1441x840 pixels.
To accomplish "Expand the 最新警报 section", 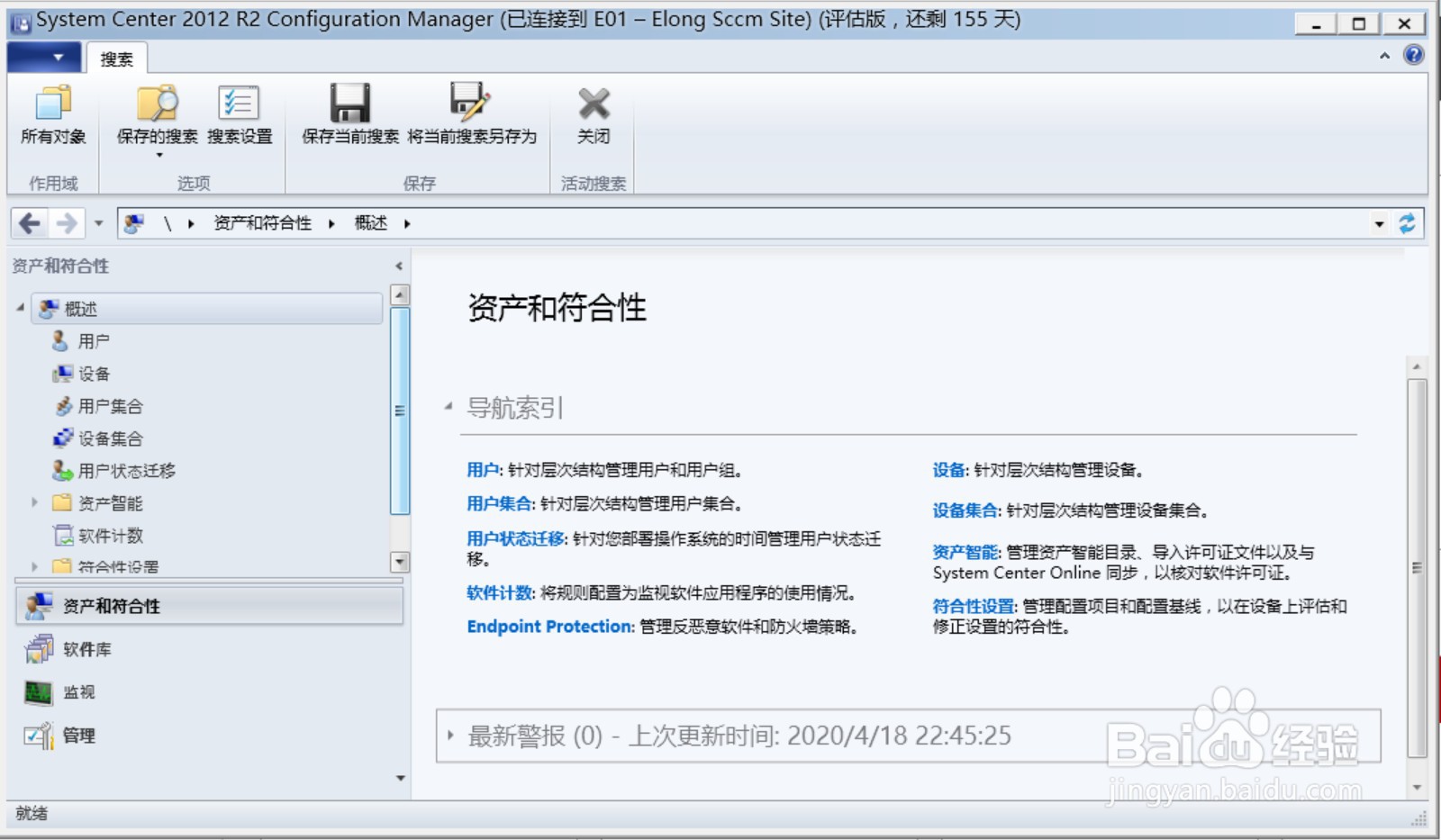I will 450,735.
